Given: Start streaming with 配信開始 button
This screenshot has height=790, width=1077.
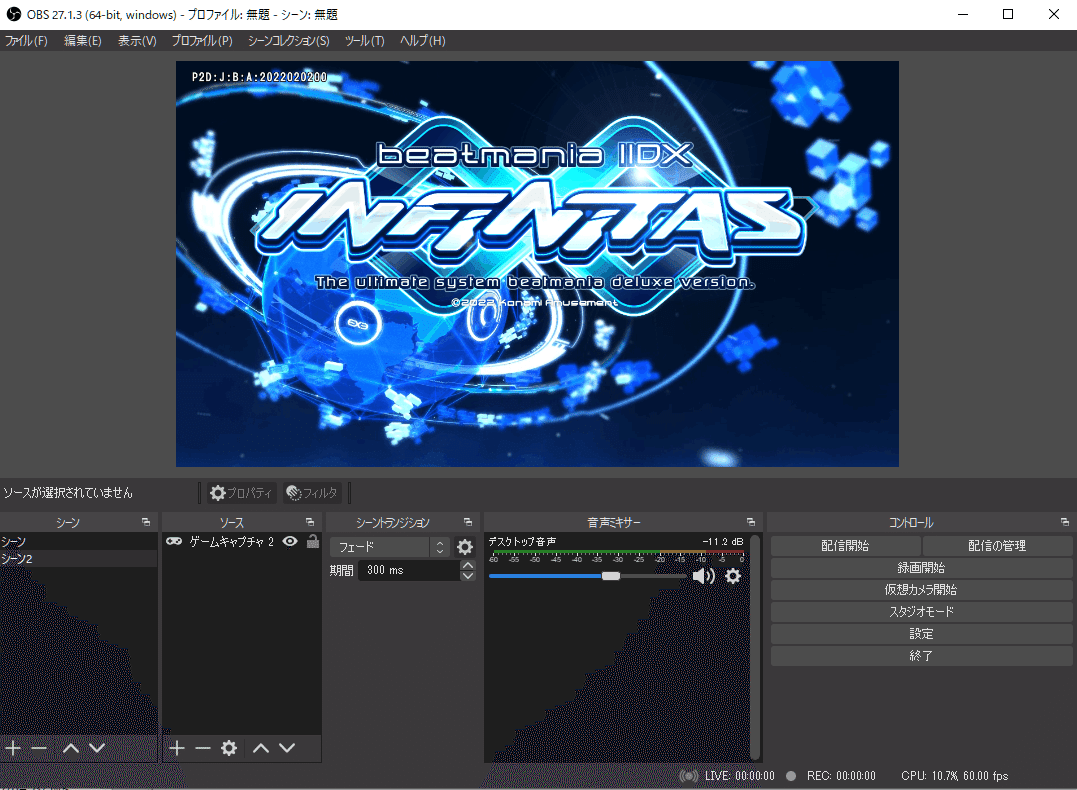Looking at the screenshot, I should [x=846, y=545].
